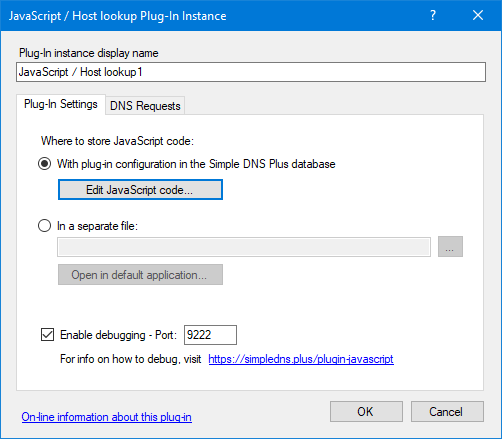Toggle the Enable debugging checkbox
Screen dimensions: 502x439
(47, 335)
